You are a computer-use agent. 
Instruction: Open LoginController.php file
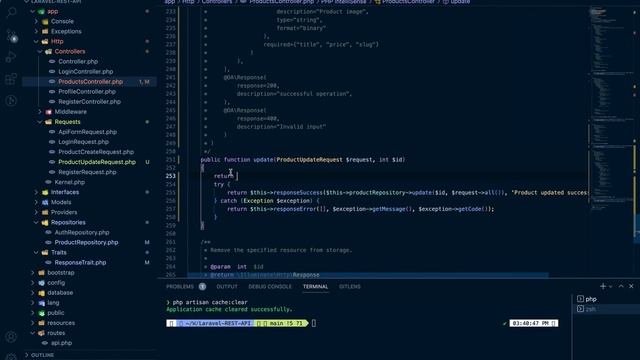(86, 71)
